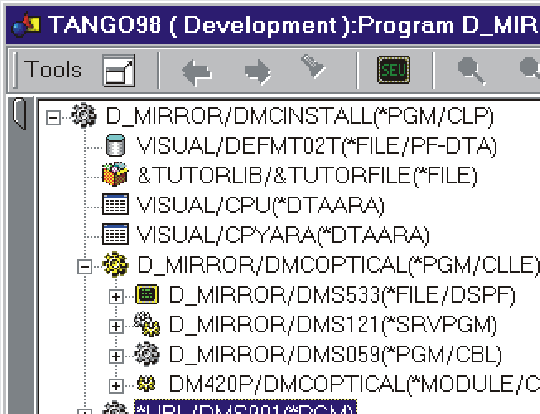Select D_MIRROR/DMCINSTALL(*PGM/CLP) tree row
Viewport: 540px width, 414px height.
[x=300, y=116]
